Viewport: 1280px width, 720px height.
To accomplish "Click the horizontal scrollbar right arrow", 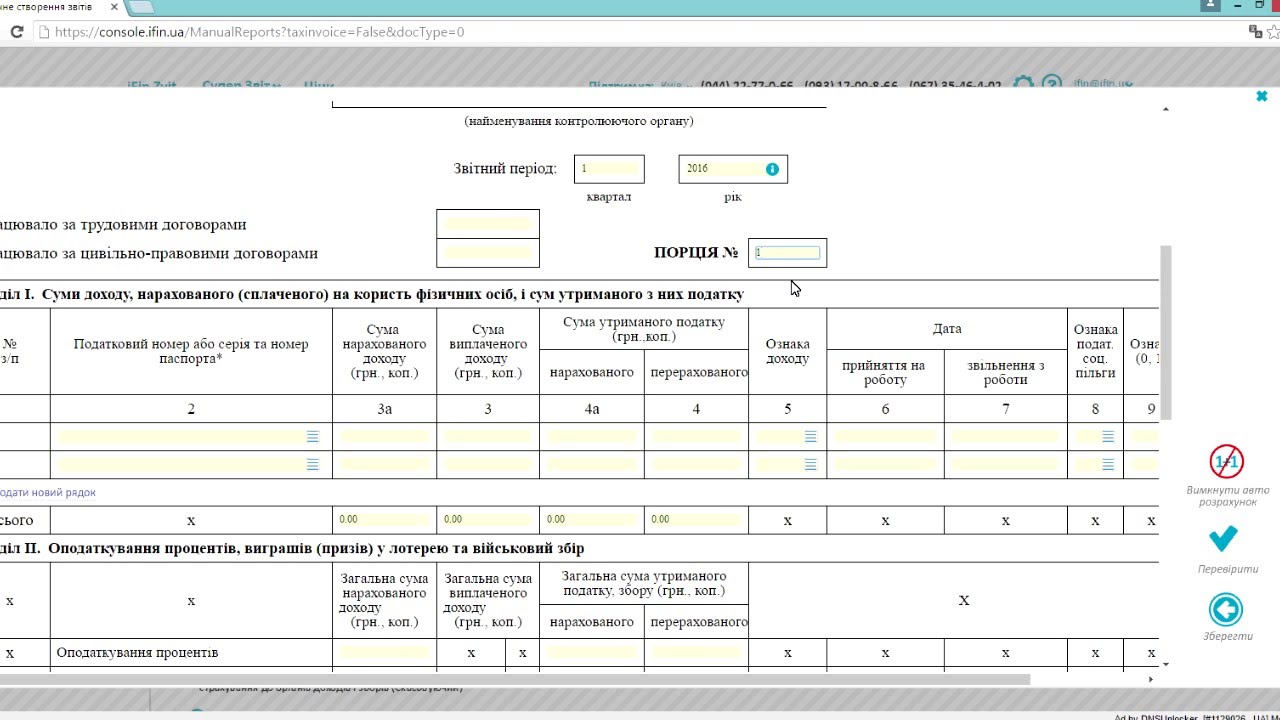I will (1151, 679).
